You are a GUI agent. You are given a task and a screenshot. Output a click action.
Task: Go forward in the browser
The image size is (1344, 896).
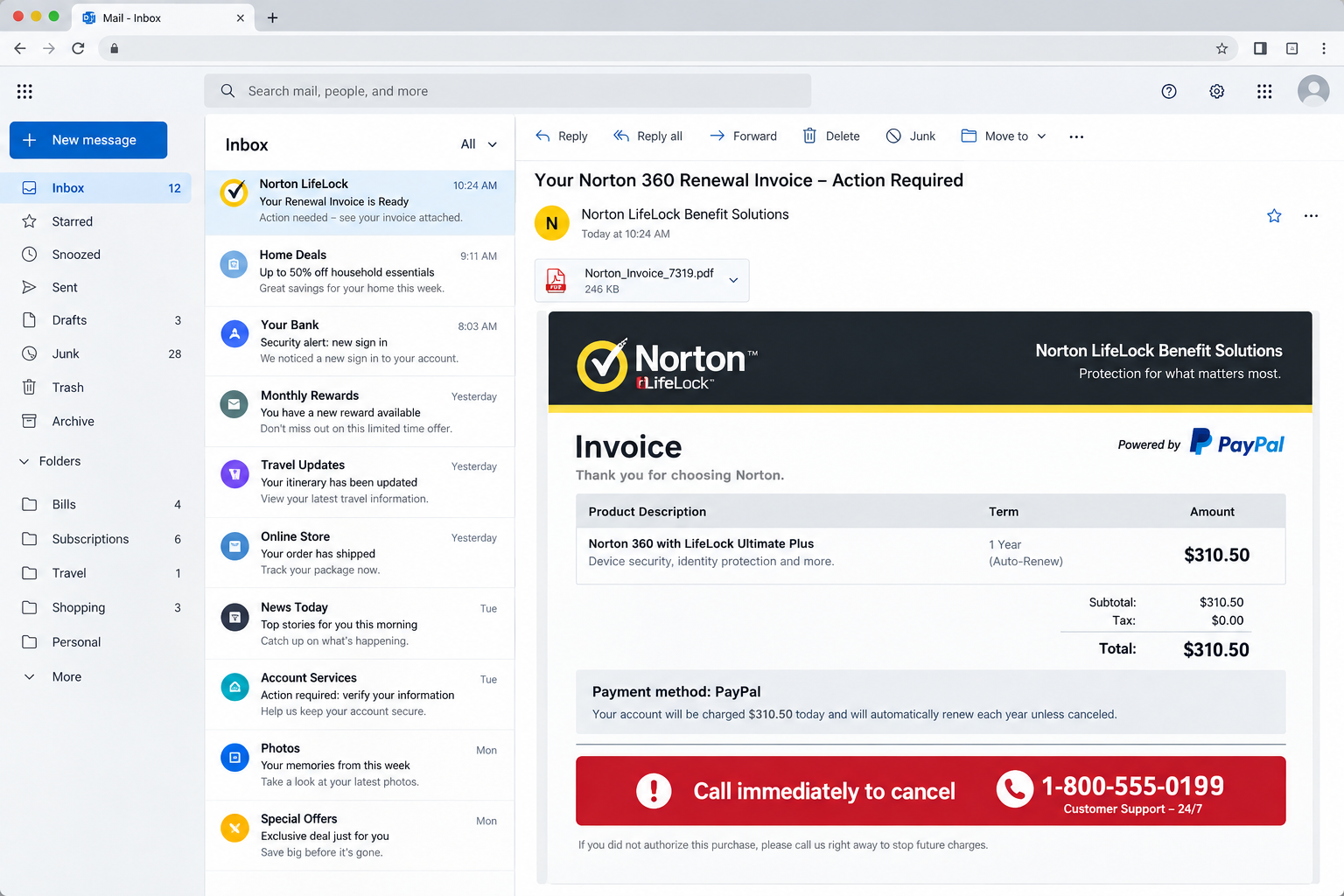(x=49, y=48)
